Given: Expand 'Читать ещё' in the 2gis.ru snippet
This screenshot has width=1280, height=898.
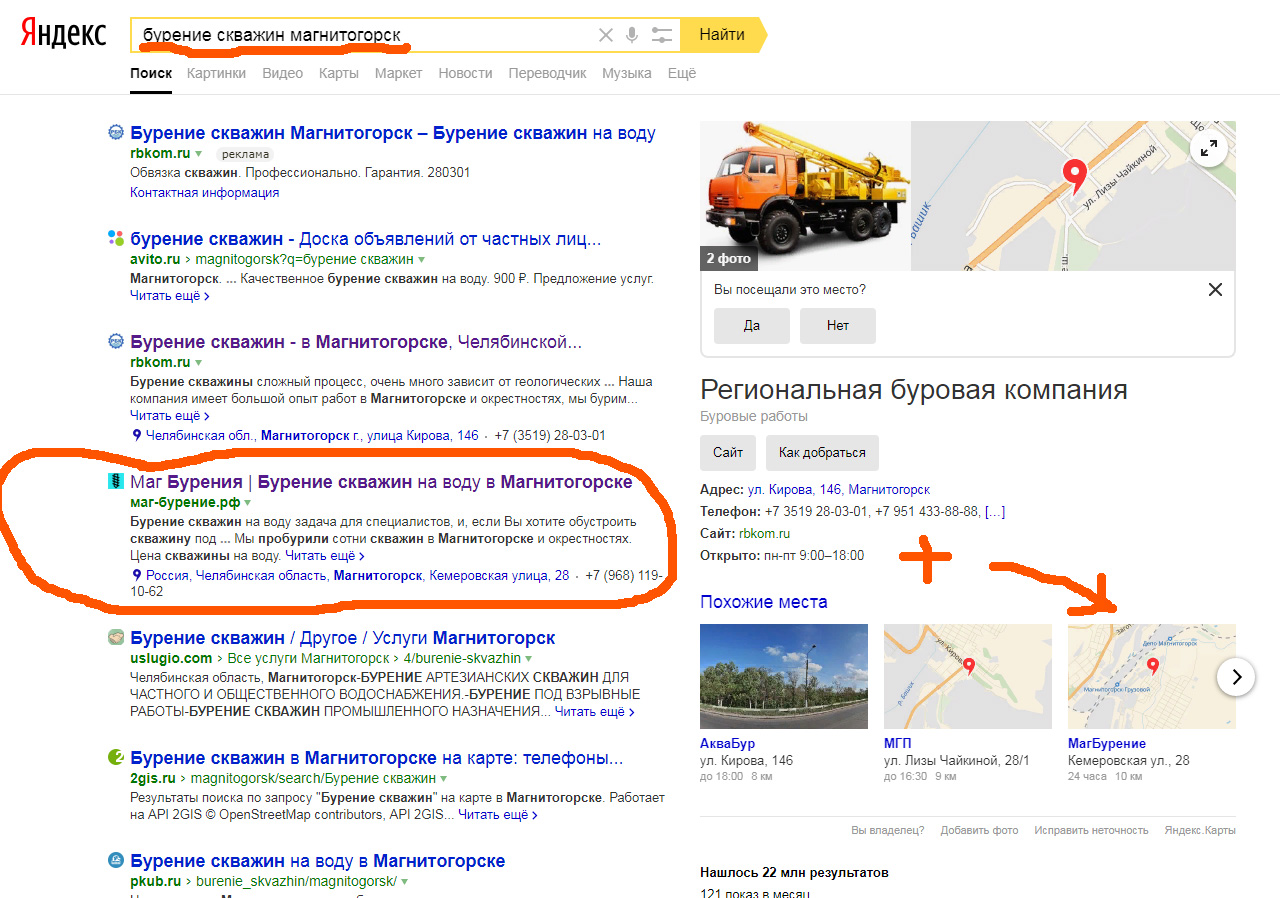Looking at the screenshot, I should 498,815.
